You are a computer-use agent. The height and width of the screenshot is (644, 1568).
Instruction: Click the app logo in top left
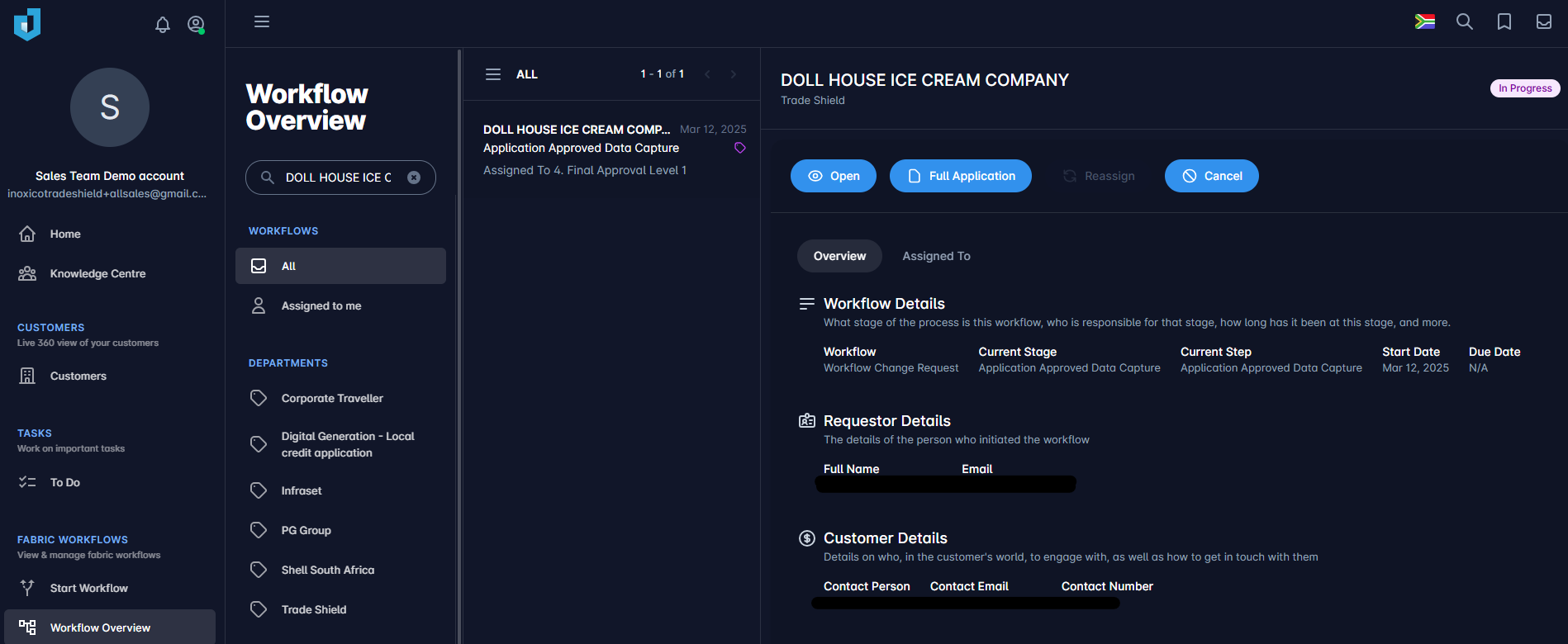[27, 24]
